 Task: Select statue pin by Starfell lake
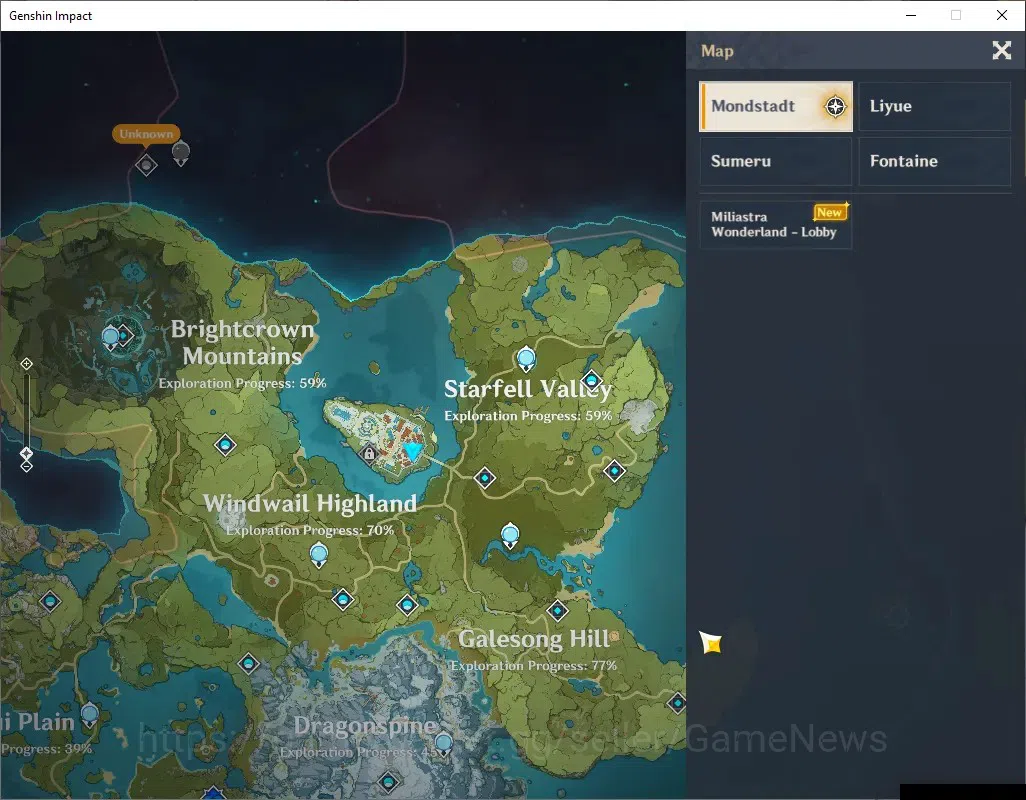click(x=510, y=536)
